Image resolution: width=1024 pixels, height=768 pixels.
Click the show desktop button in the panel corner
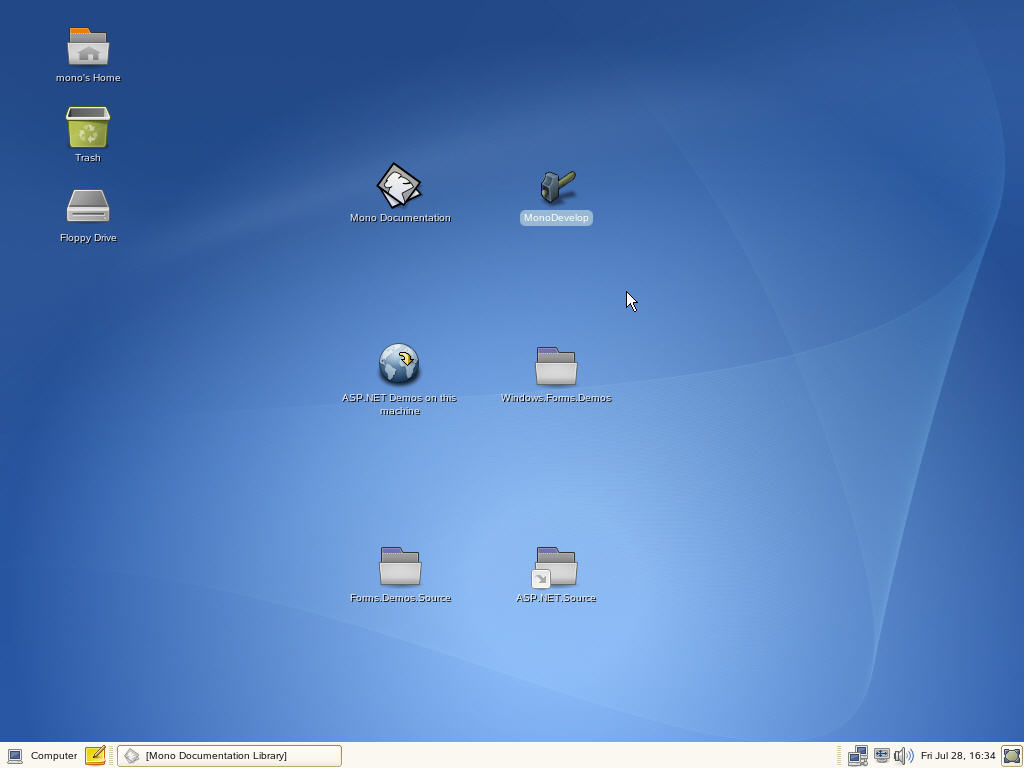[1012, 756]
